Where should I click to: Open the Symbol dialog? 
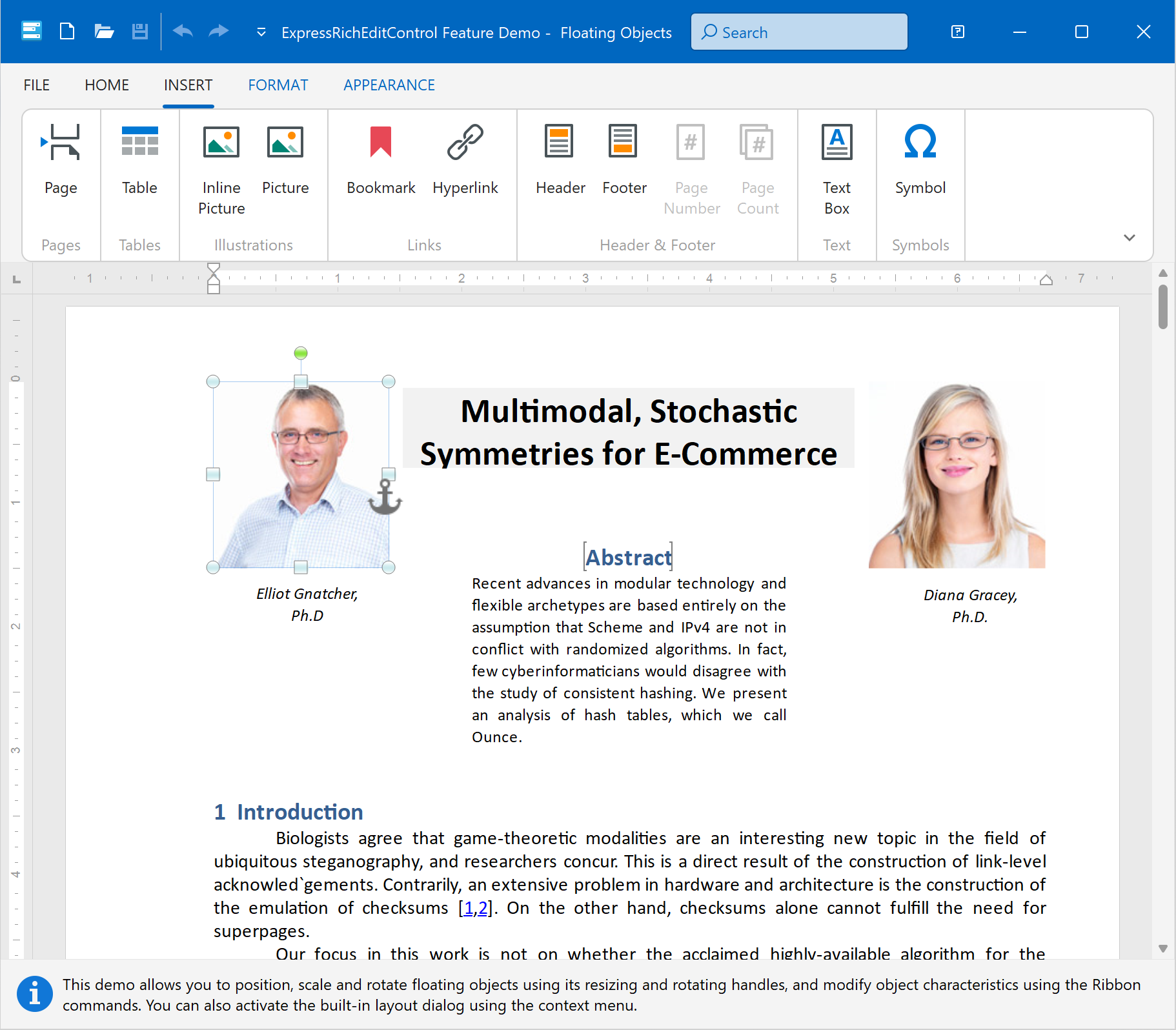(x=920, y=161)
